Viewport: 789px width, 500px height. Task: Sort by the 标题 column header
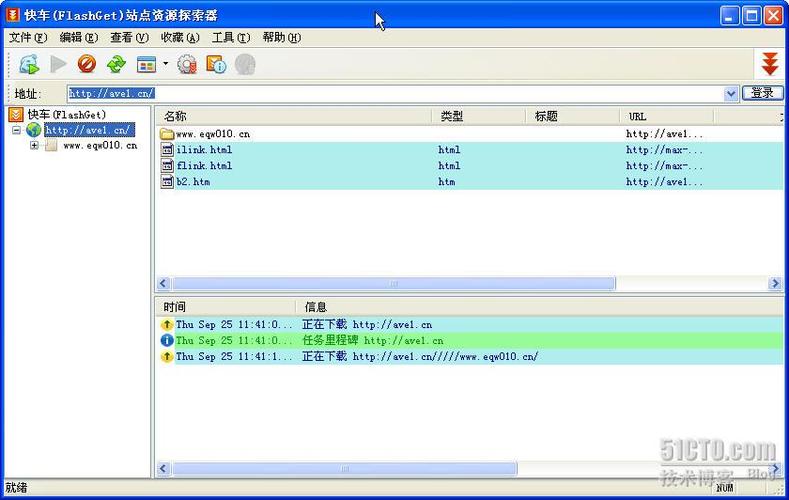coord(573,116)
